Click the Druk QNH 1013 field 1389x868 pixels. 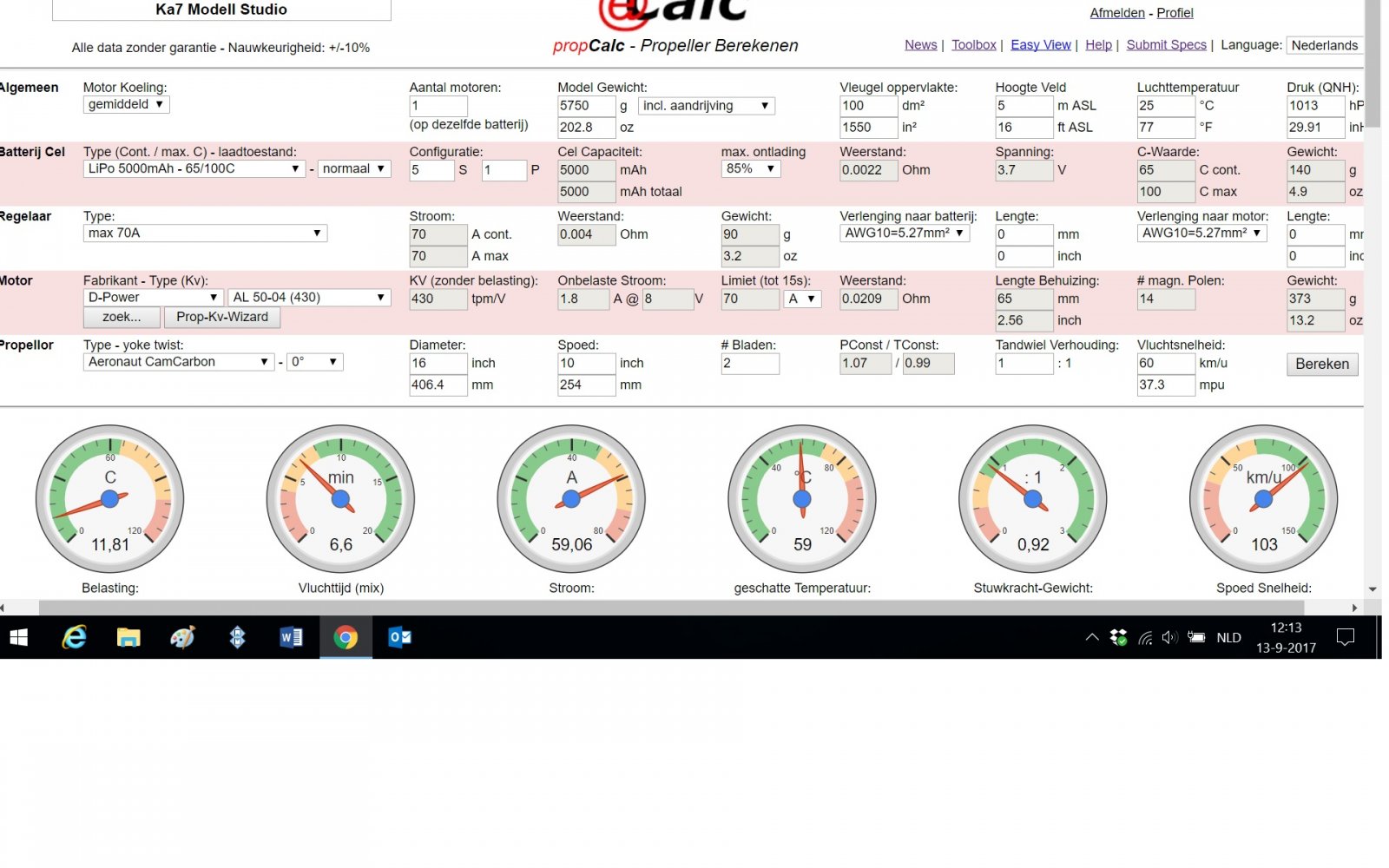point(1316,106)
